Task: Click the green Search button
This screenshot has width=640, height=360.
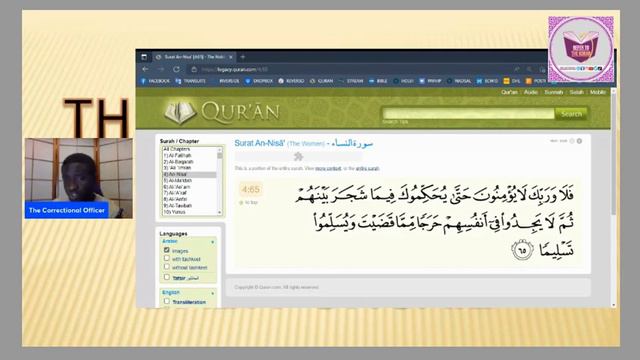Action: click(571, 114)
